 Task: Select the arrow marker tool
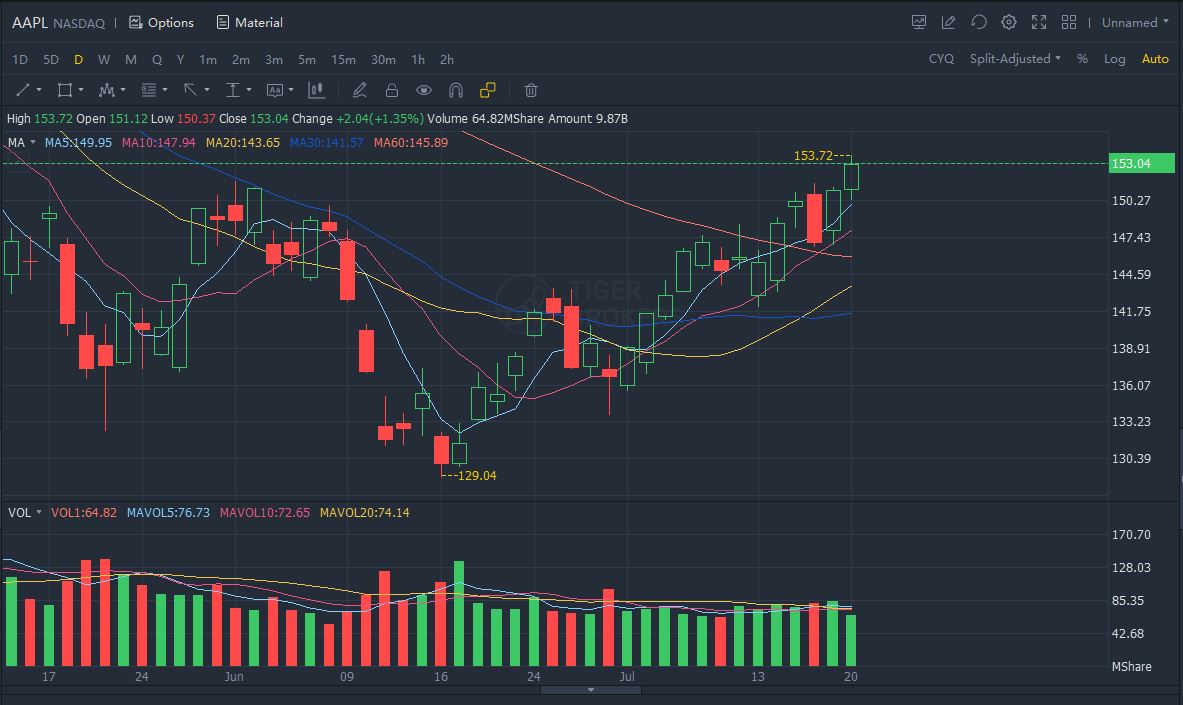click(191, 91)
